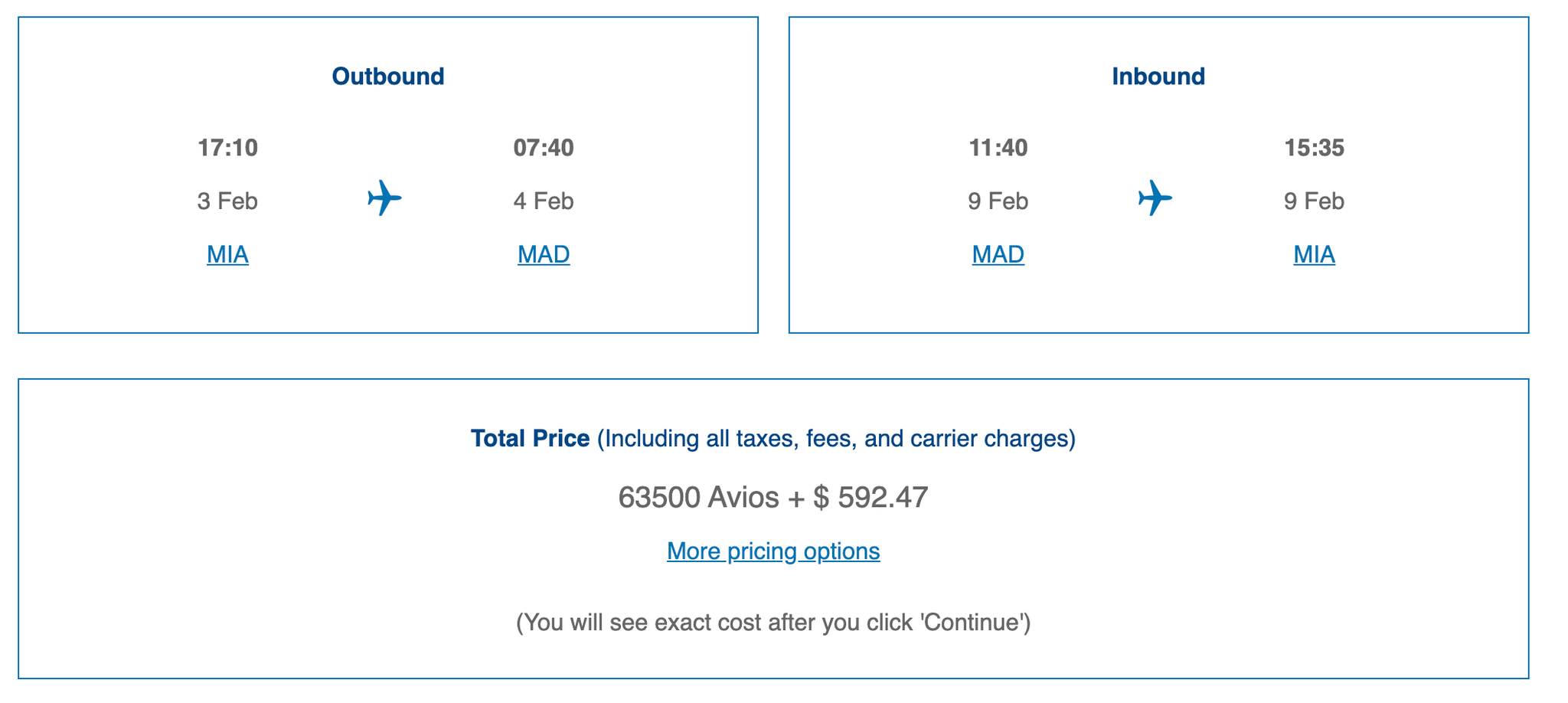Click the exact cost disclaimer text

pyautogui.click(x=773, y=622)
